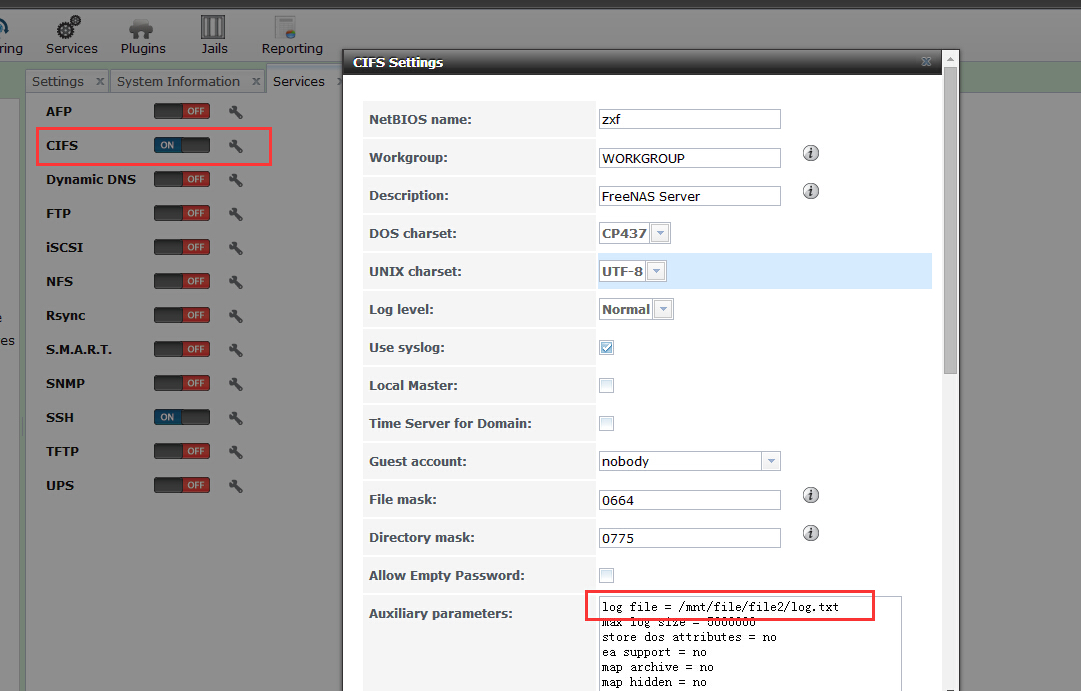Open the DOS charset dropdown
Screen dimensions: 1081x691
click(x=660, y=233)
